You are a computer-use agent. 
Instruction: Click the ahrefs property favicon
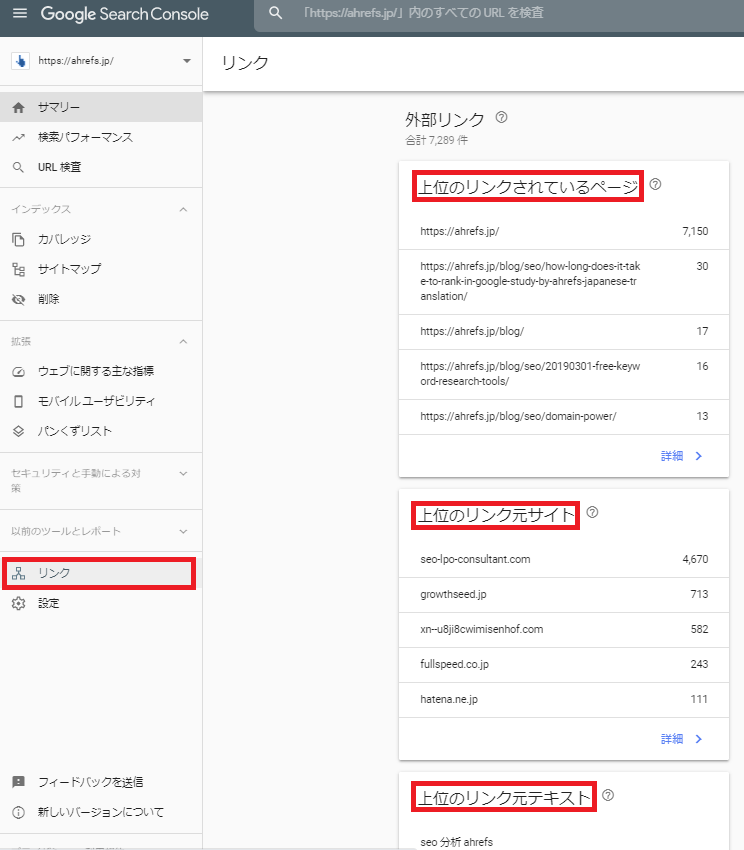(x=20, y=61)
